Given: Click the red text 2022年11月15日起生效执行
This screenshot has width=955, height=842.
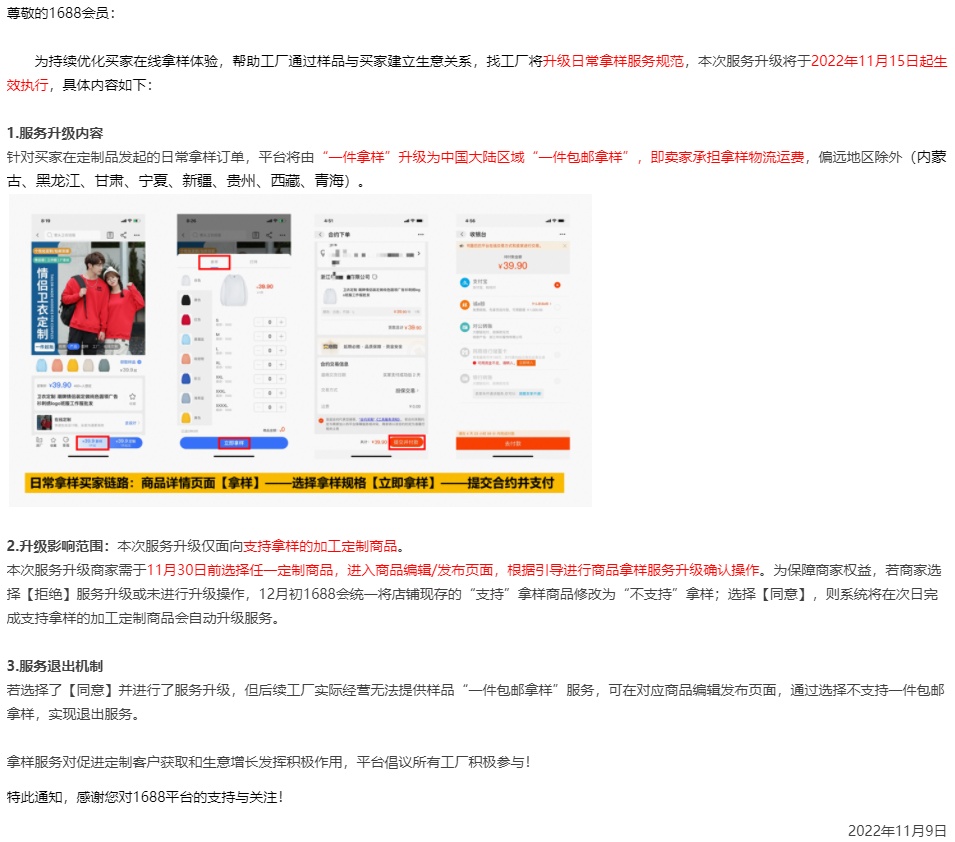Looking at the screenshot, I should coord(879,61).
